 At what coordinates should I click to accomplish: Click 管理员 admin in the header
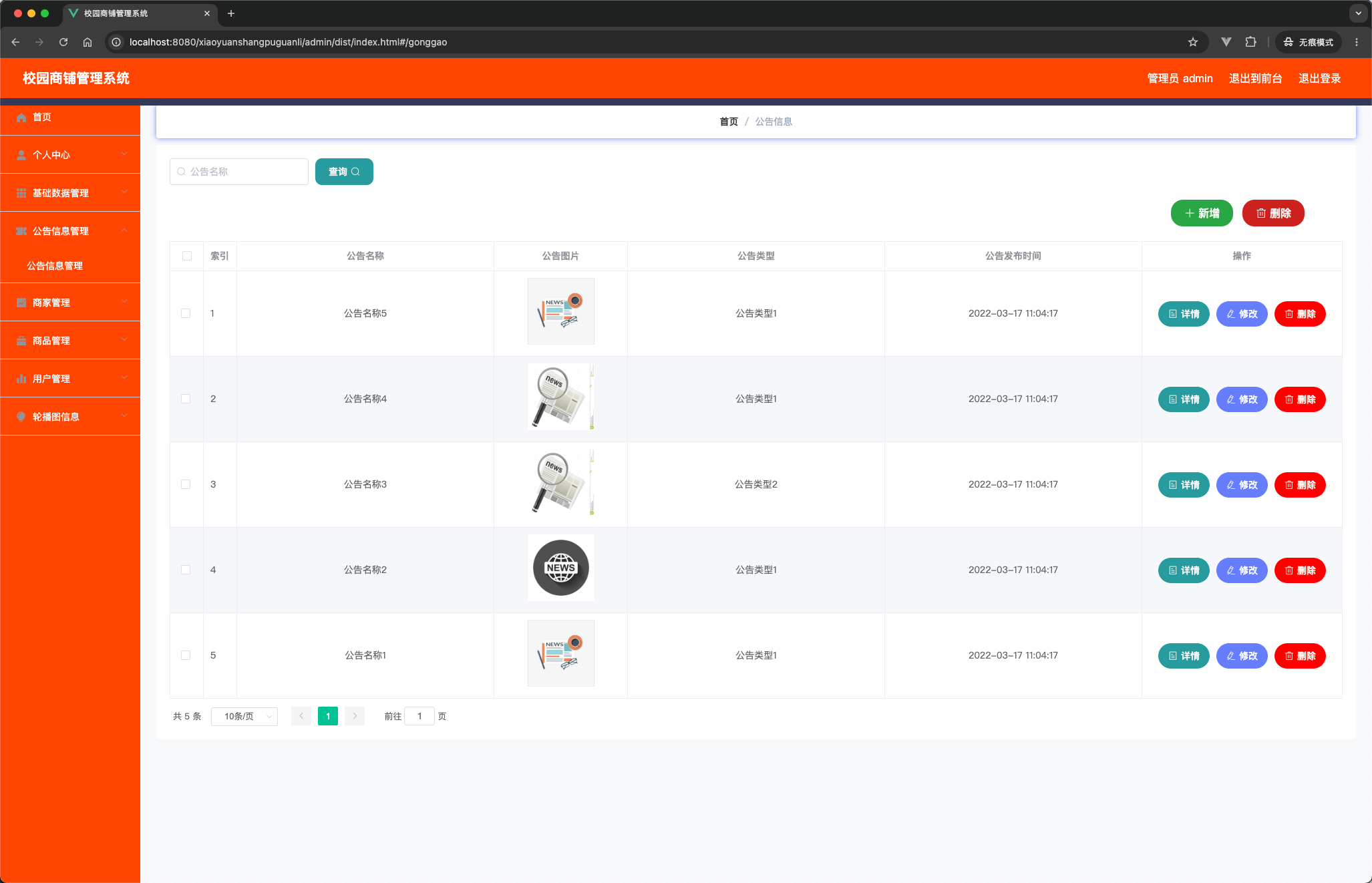(x=1180, y=78)
